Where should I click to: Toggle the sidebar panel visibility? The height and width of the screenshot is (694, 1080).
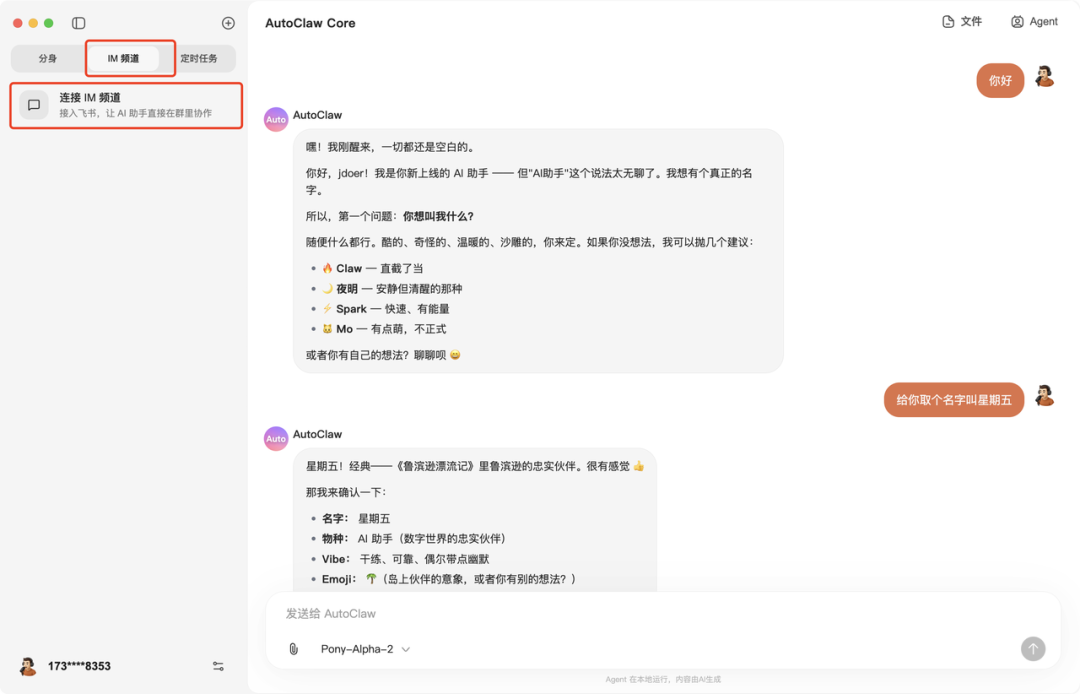point(78,22)
